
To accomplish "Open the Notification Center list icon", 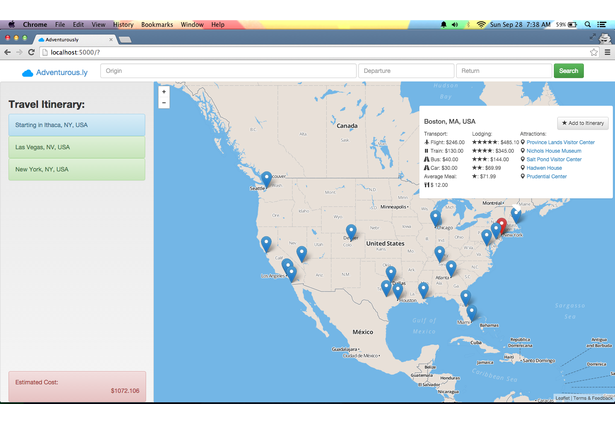I will click(x=602, y=24).
